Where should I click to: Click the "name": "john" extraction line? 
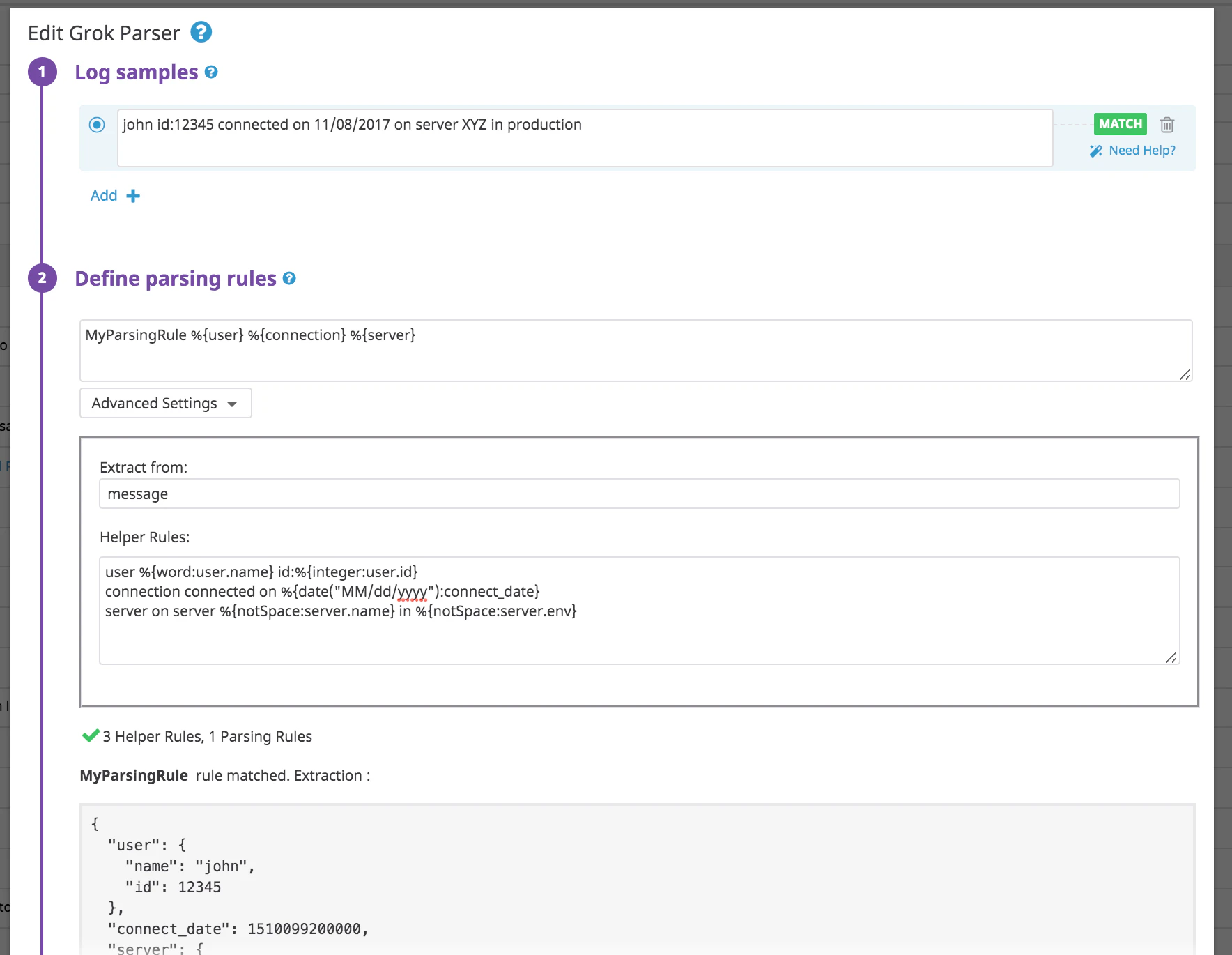(x=190, y=866)
